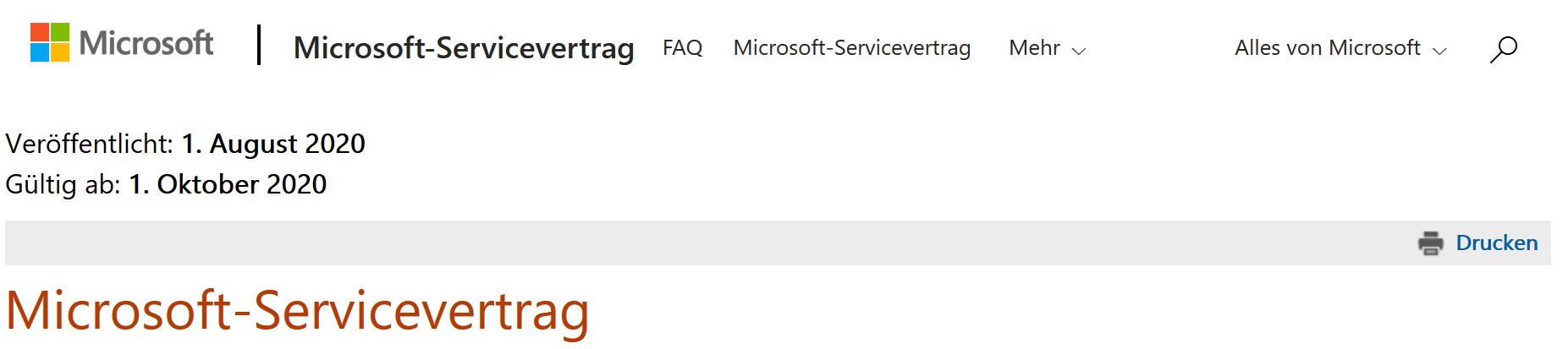1568x349 pixels.
Task: Click the gray Microsoft wordmark text
Action: click(146, 42)
